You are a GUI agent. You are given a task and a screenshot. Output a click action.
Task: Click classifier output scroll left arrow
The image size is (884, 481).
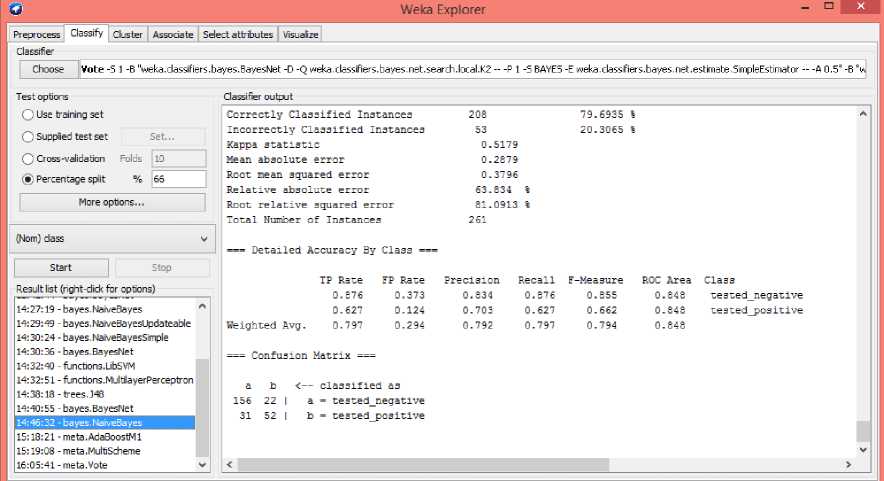click(229, 465)
